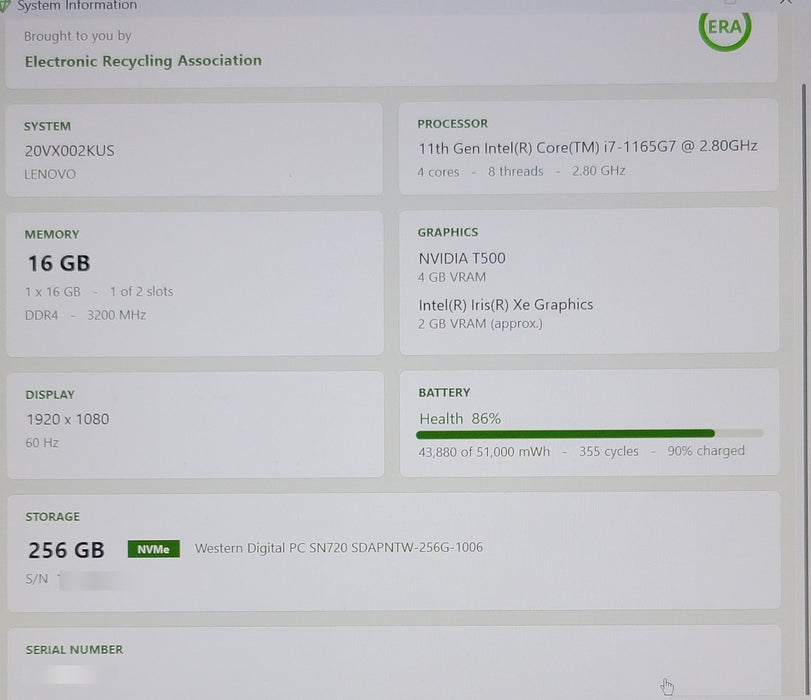Screen dimensions: 811x700
Task: Click the SERIAL NUMBER section heading
Action: point(74,650)
